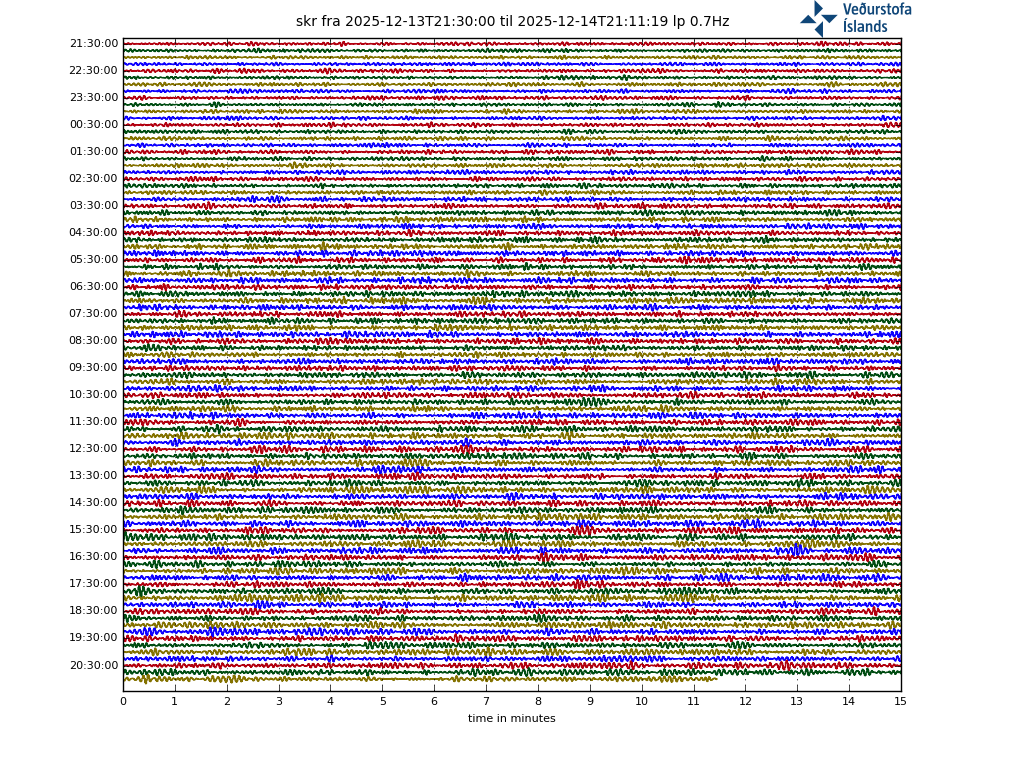Click the 'time in minutes' axis label
The height and width of the screenshot is (768, 1024).
(x=511, y=718)
